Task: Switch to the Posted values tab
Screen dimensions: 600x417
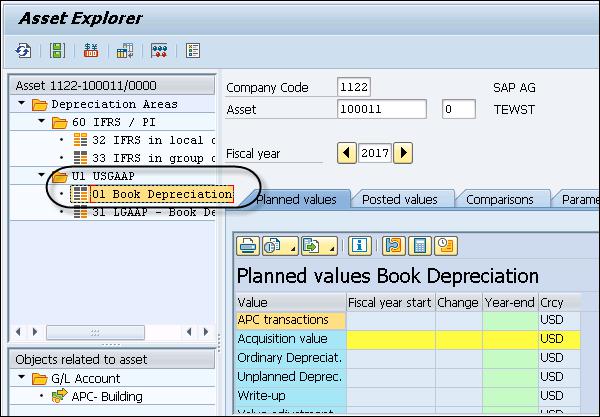Action: [x=399, y=199]
